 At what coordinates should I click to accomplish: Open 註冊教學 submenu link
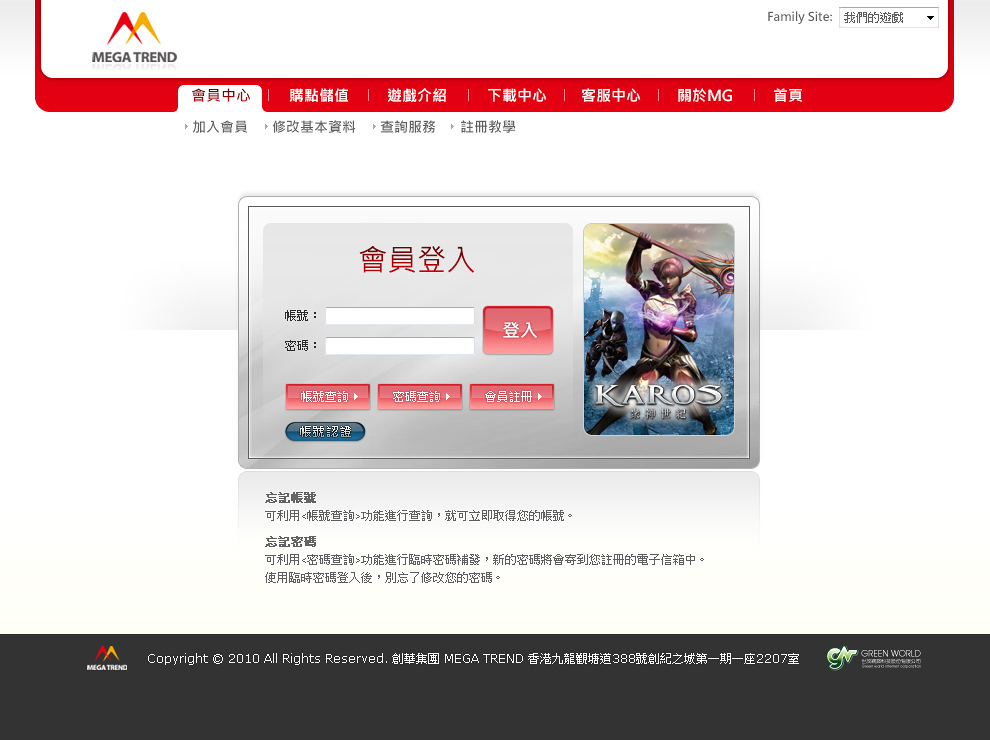pos(488,127)
